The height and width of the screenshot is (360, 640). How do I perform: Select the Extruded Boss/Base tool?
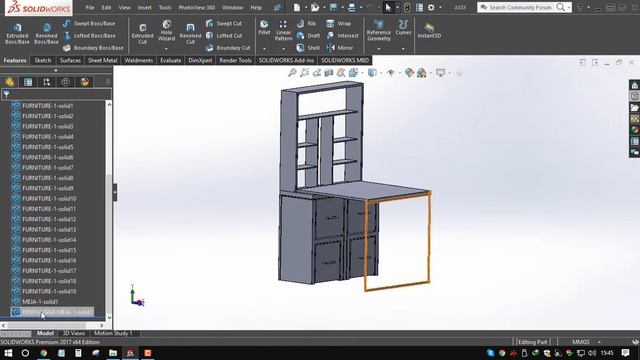pyautogui.click(x=17, y=33)
